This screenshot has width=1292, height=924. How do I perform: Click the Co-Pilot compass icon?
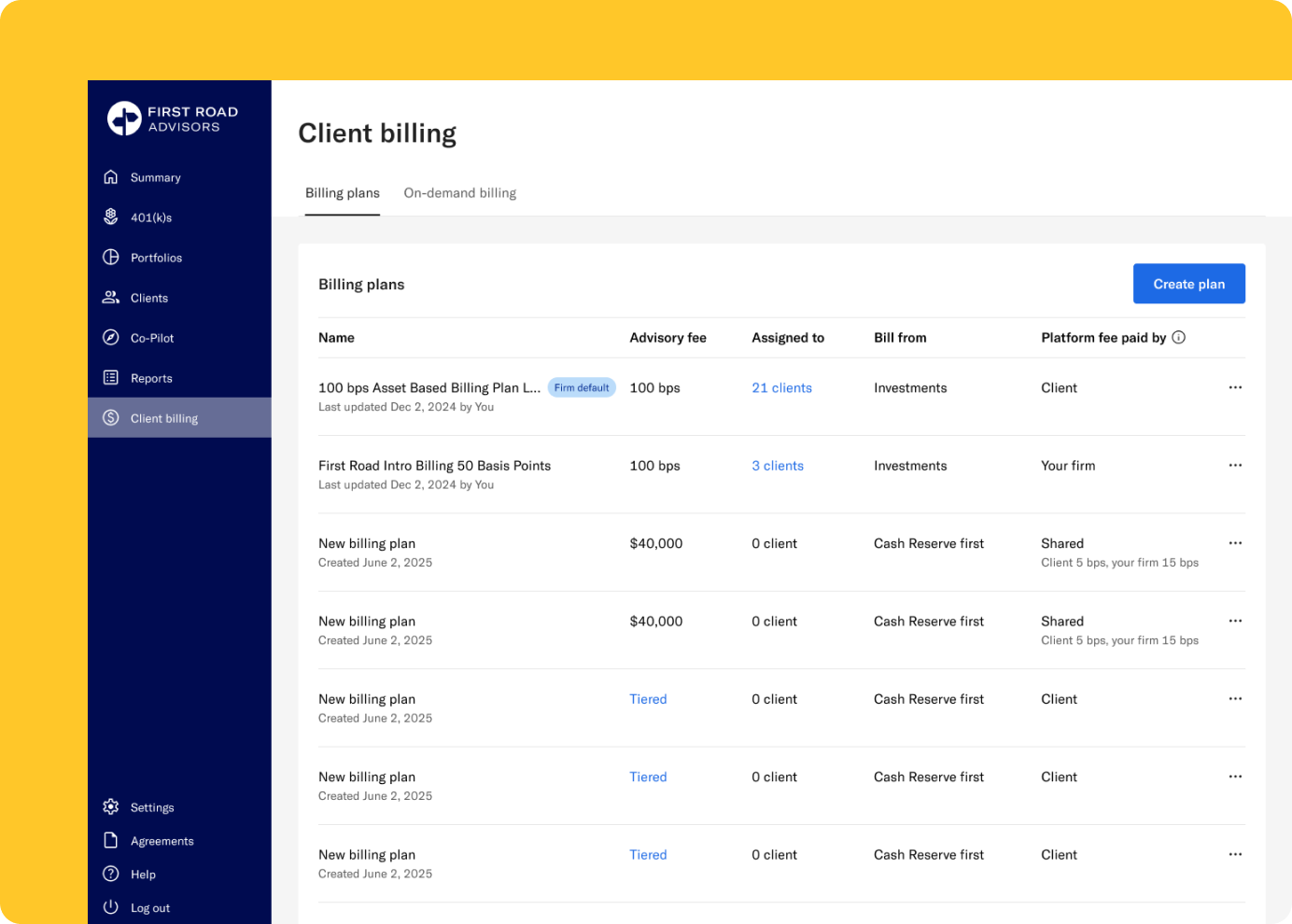pyautogui.click(x=111, y=338)
